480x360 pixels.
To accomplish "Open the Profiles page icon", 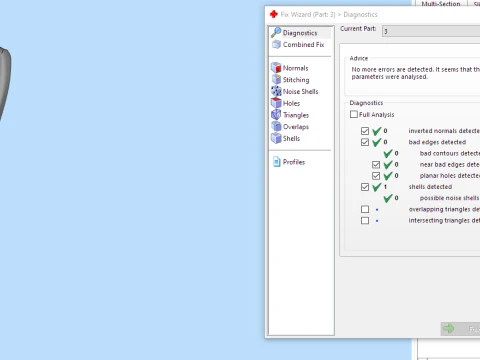I will point(276,162).
